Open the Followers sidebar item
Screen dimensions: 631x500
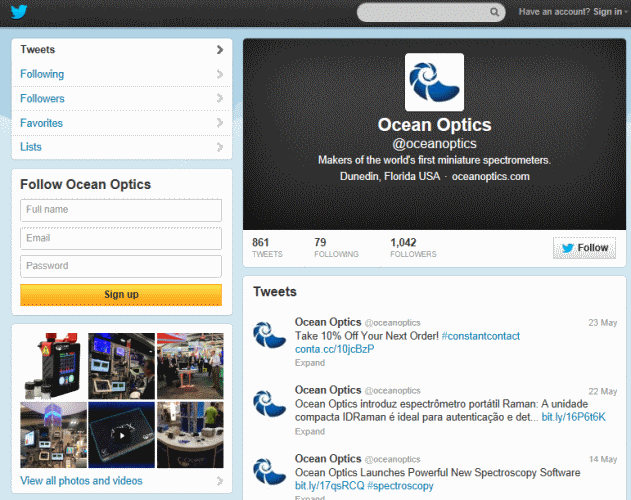point(122,98)
